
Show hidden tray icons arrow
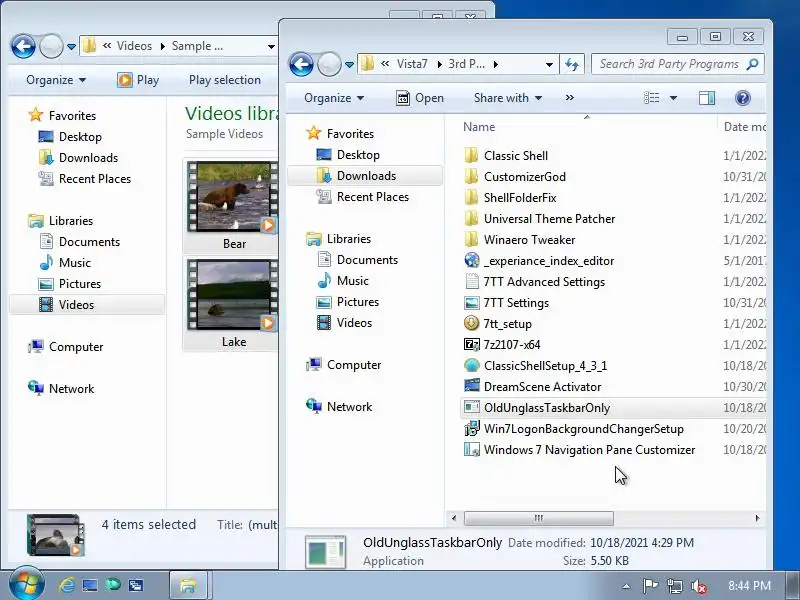point(626,586)
